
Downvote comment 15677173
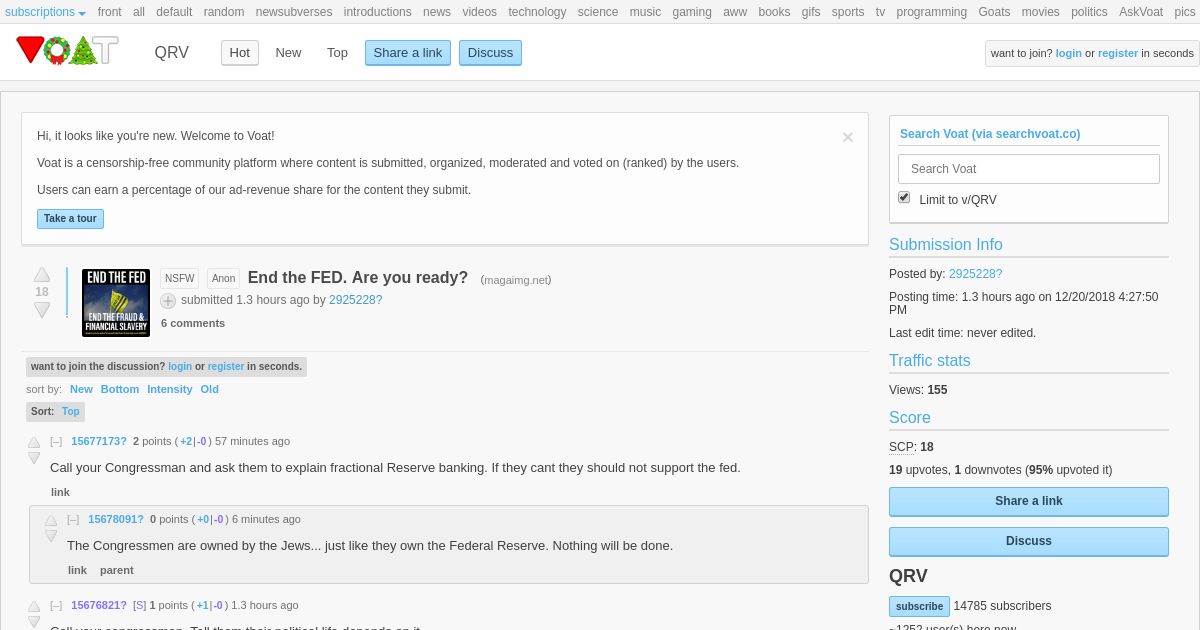[34, 458]
